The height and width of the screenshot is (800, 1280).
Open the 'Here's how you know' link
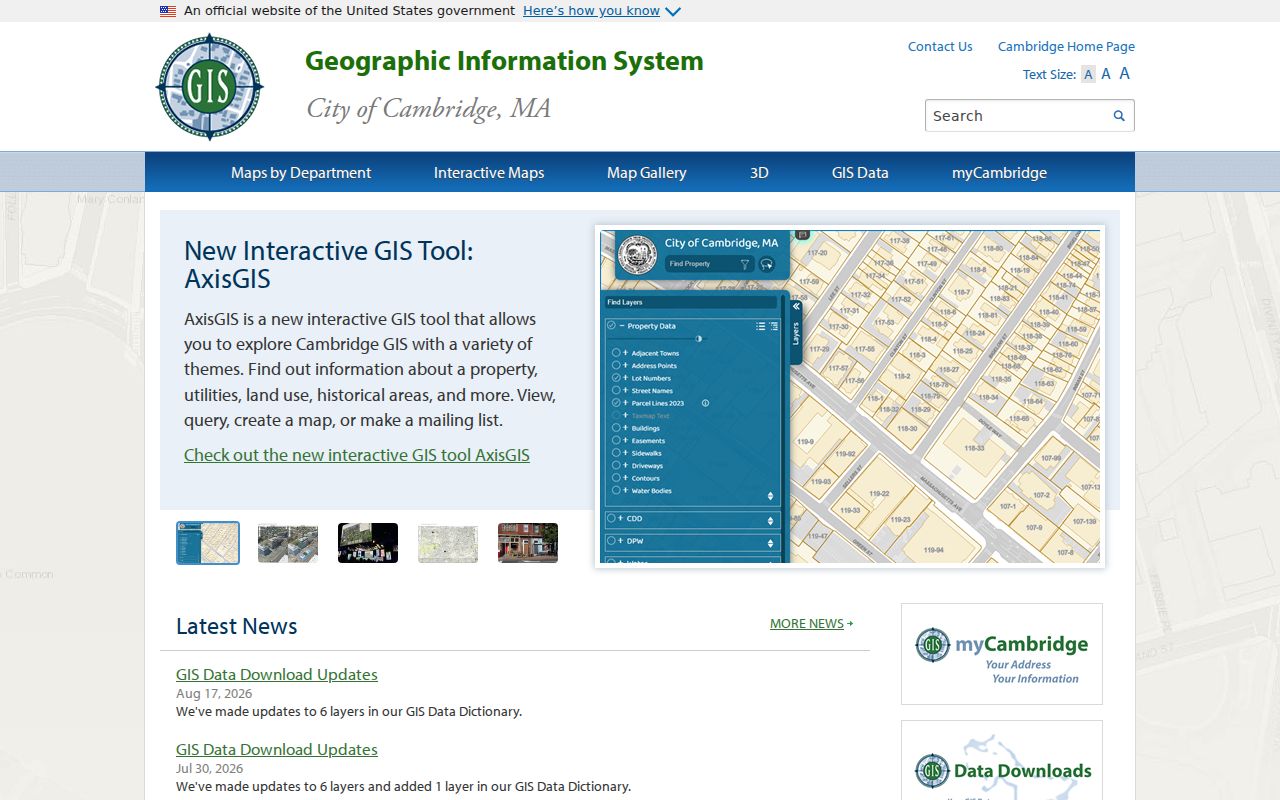pyautogui.click(x=591, y=11)
